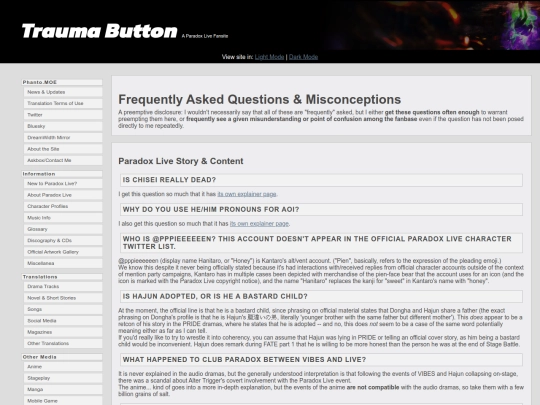
Task: Open Social Media translations
Action: 63,321
